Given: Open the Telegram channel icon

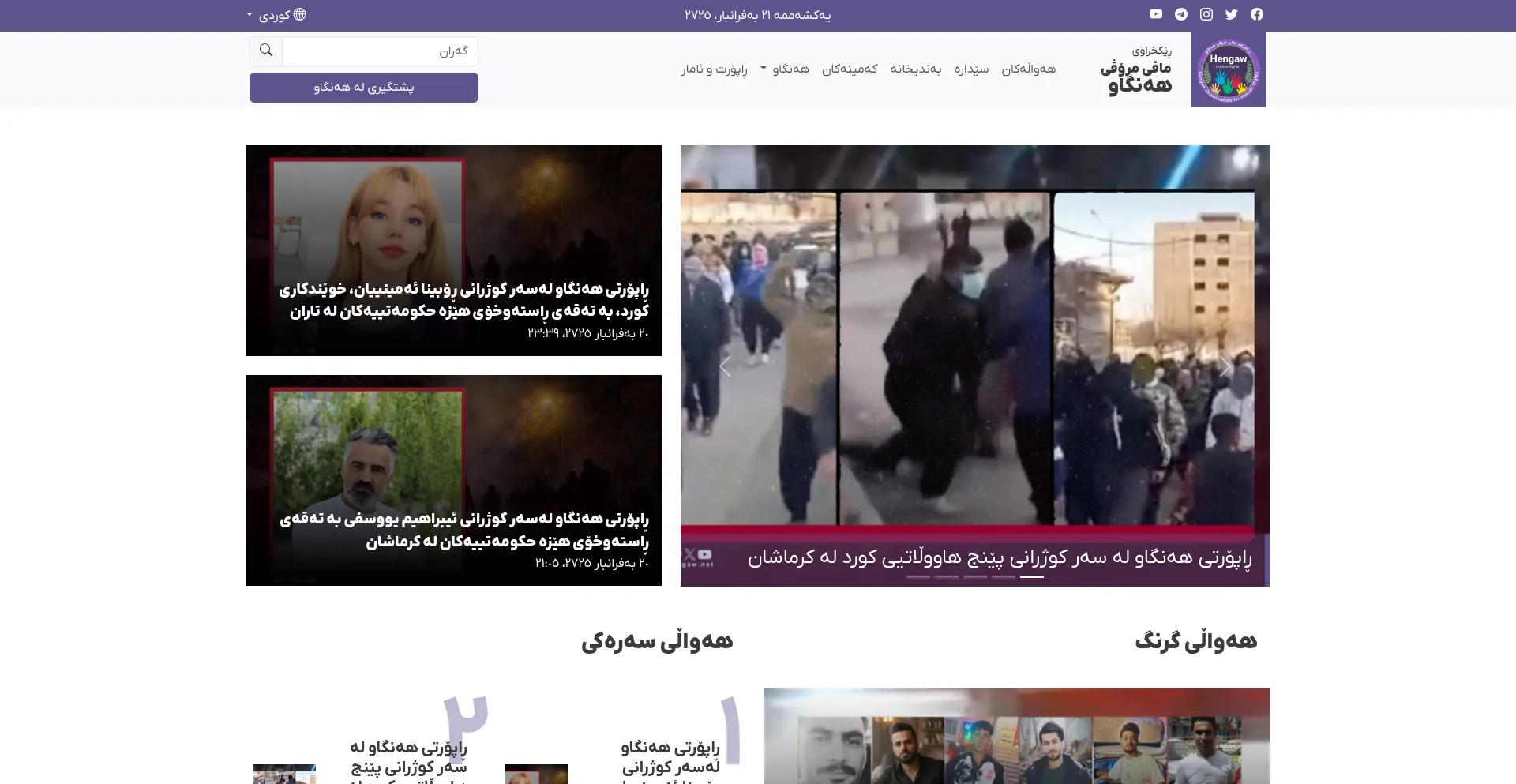Looking at the screenshot, I should (1180, 14).
